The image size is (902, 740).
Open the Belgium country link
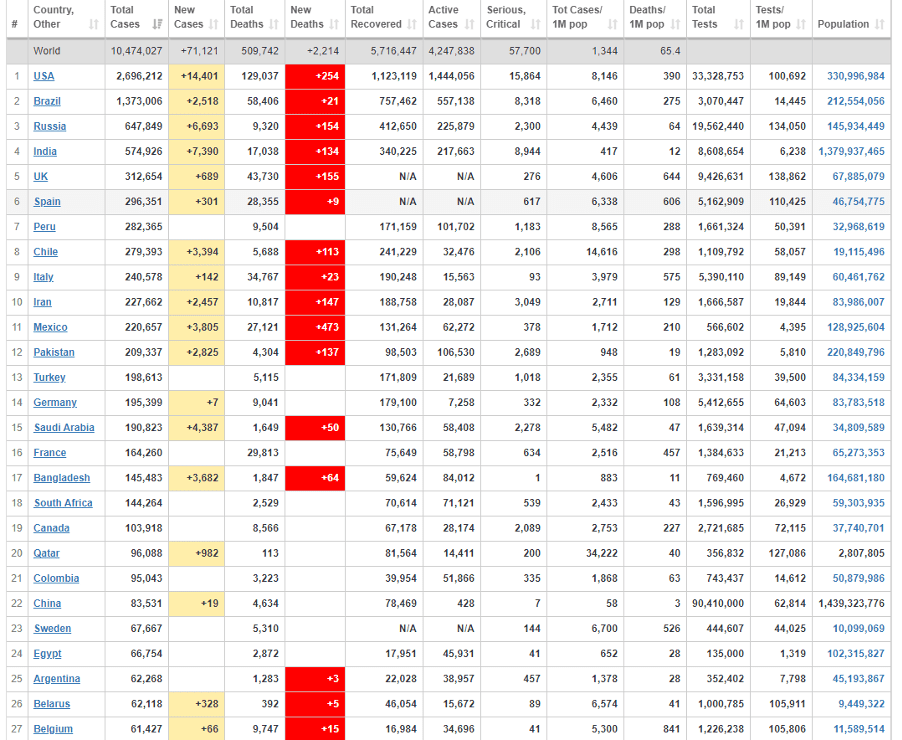[53, 729]
